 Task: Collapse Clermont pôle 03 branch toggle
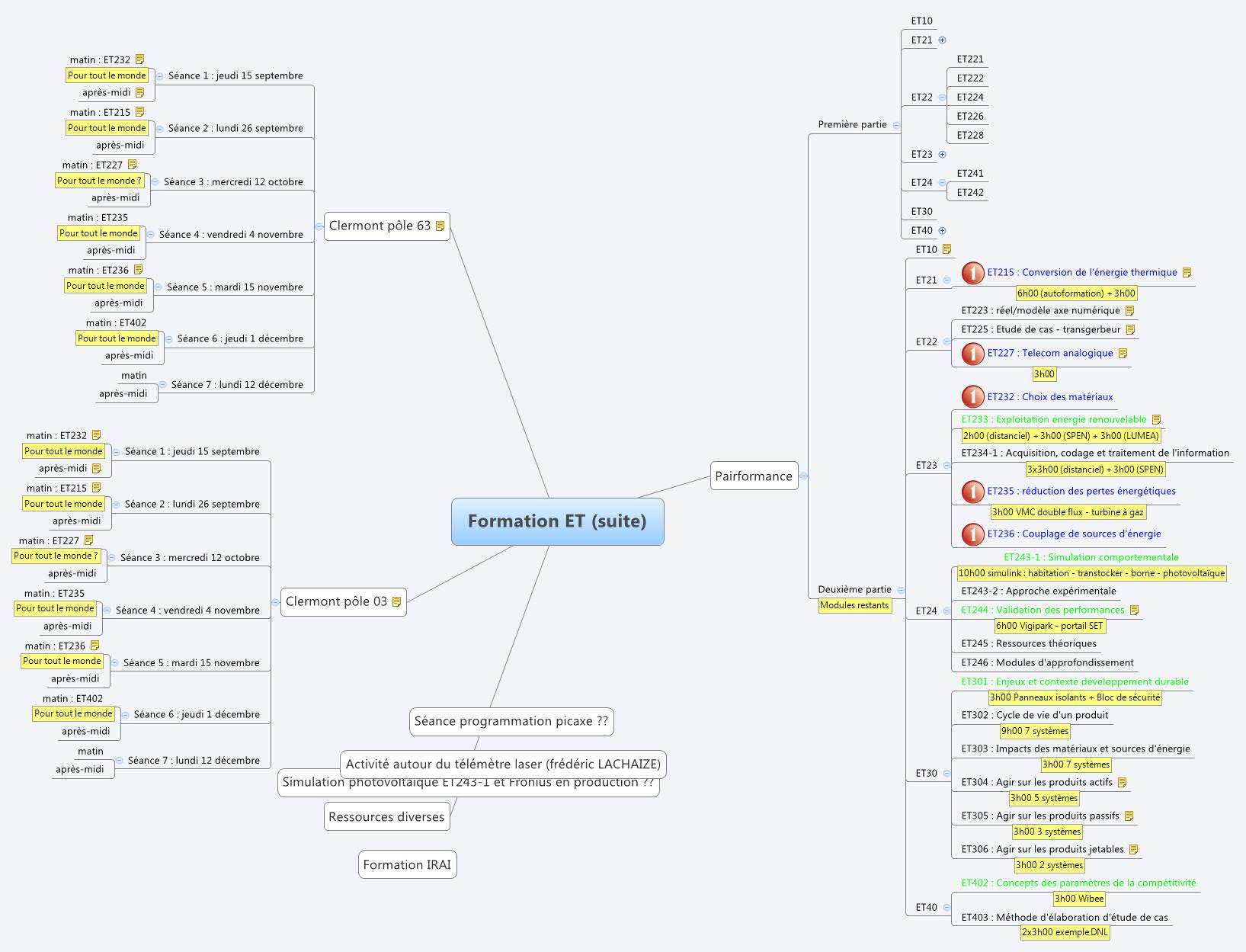coord(276,602)
